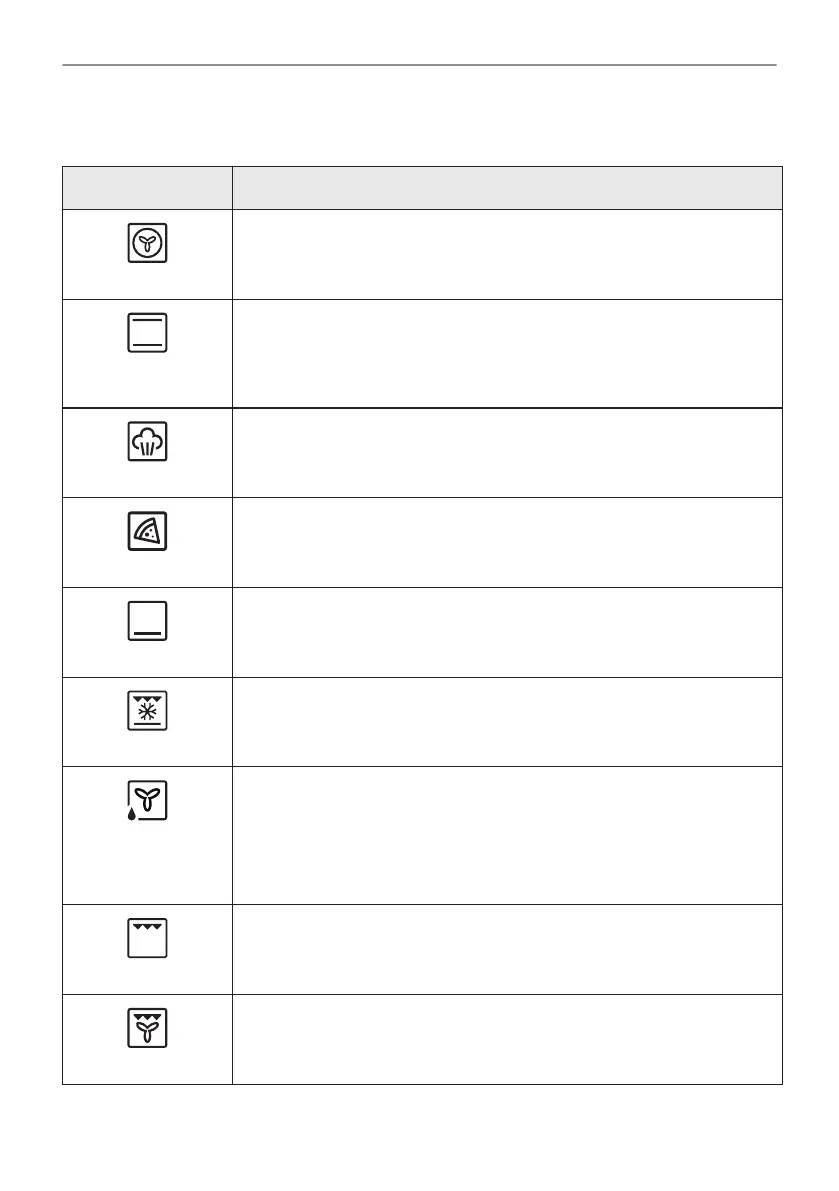This screenshot has width=839, height=1191.
Task: Choose the steam cloud baking icon
Action: coord(147,441)
